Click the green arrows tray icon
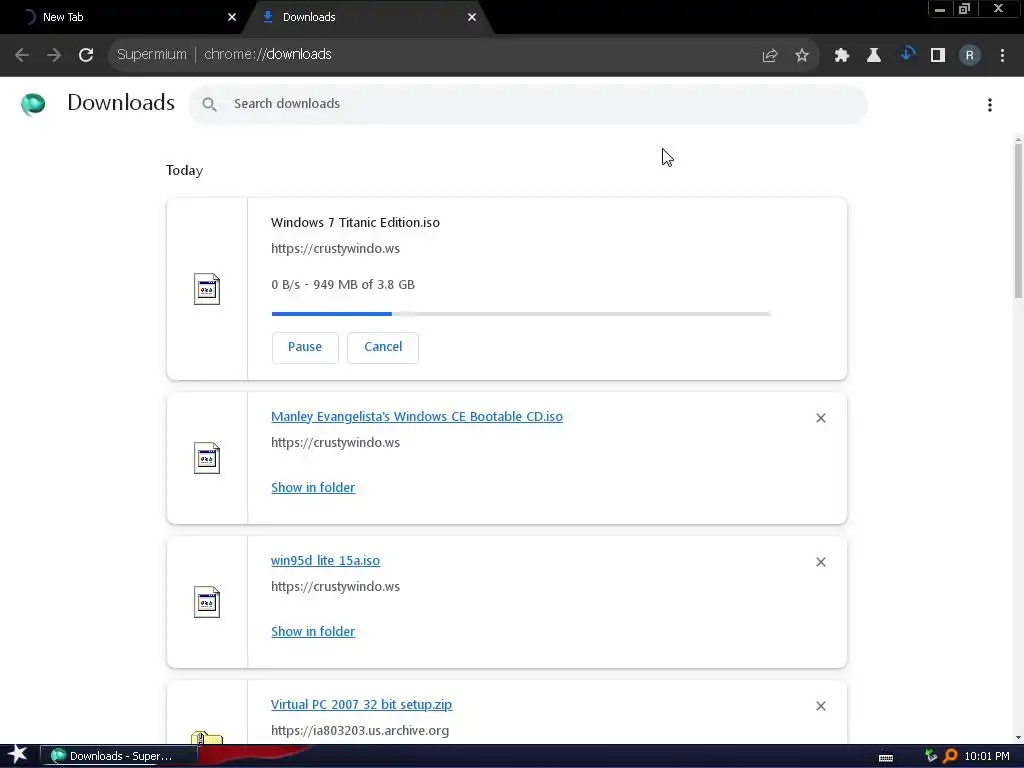The height and width of the screenshot is (768, 1024). (931, 756)
